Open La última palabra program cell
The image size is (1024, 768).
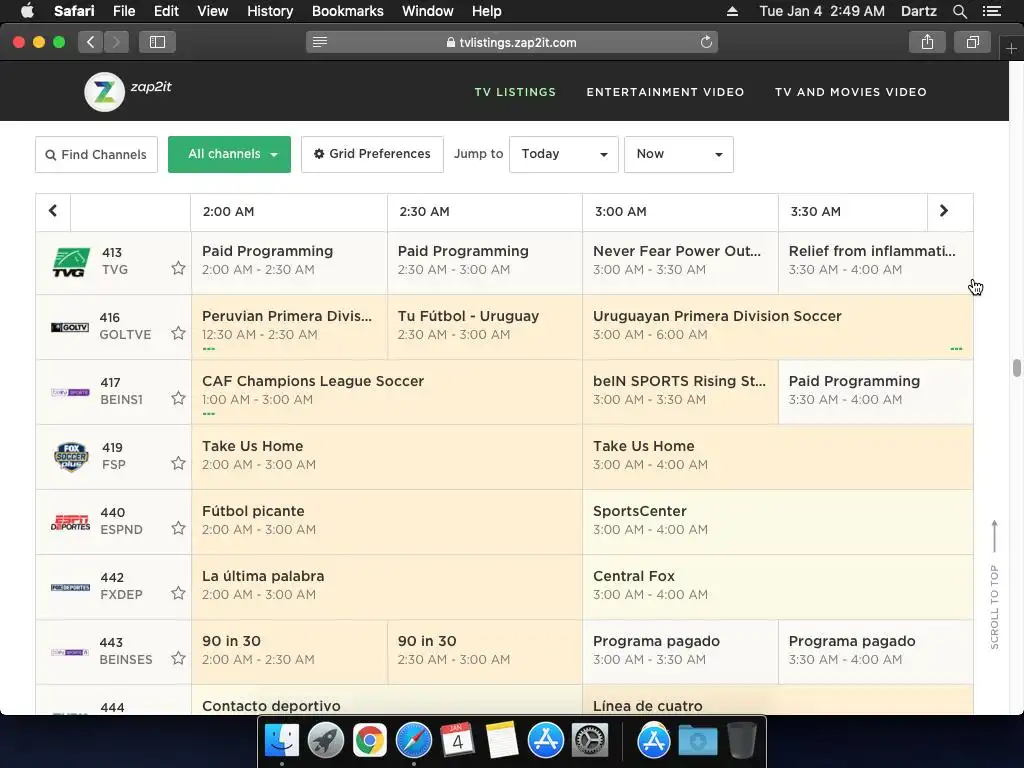coord(387,587)
